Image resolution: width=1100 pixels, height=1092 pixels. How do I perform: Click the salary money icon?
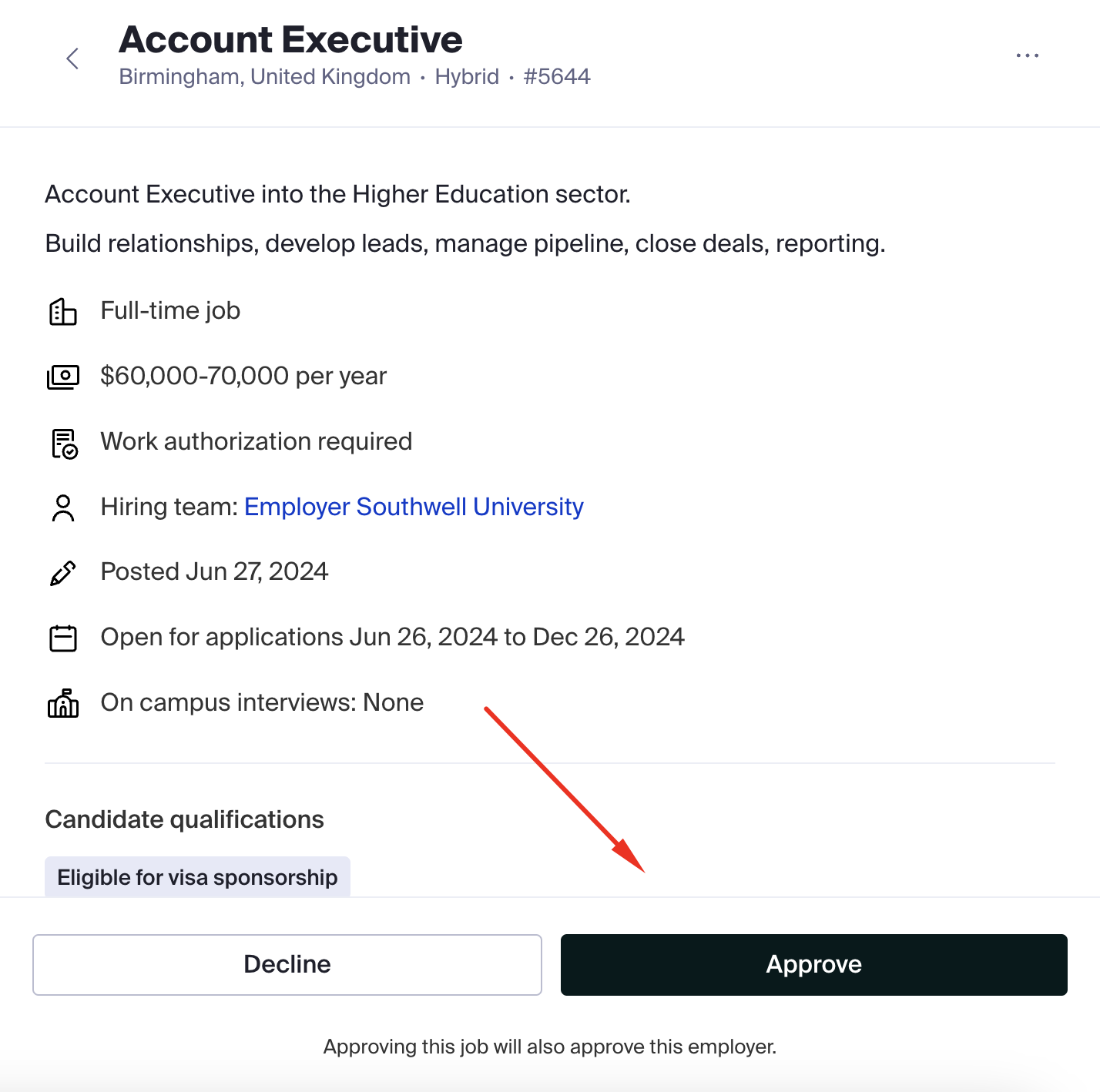[63, 377]
